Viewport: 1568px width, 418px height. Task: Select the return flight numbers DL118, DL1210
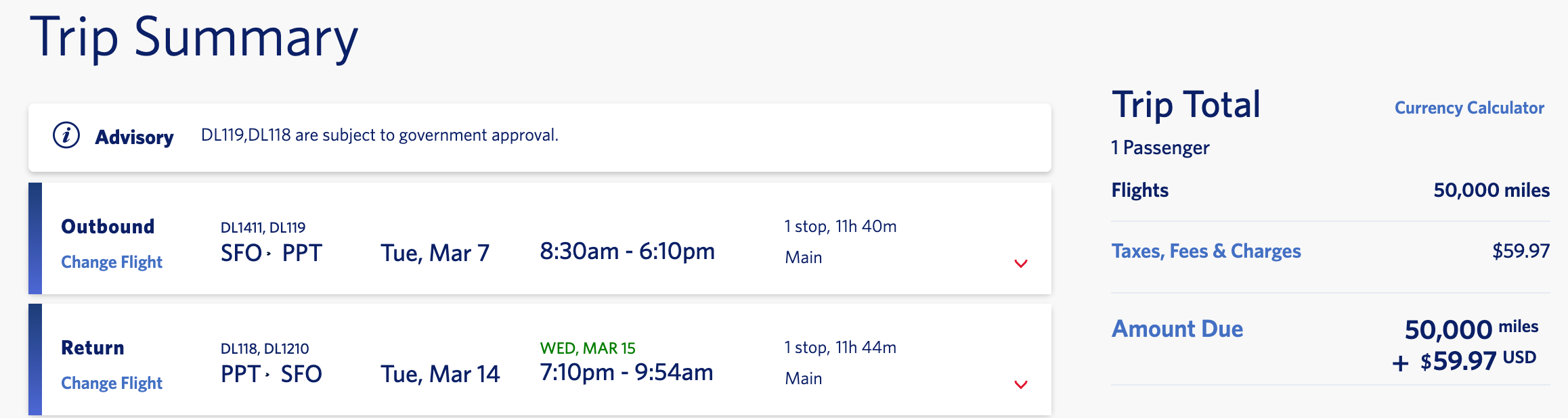265,348
